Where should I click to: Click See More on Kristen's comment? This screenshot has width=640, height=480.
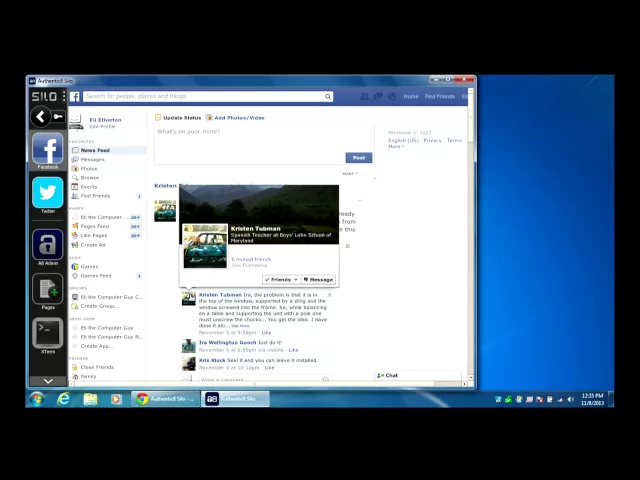click(x=240, y=326)
